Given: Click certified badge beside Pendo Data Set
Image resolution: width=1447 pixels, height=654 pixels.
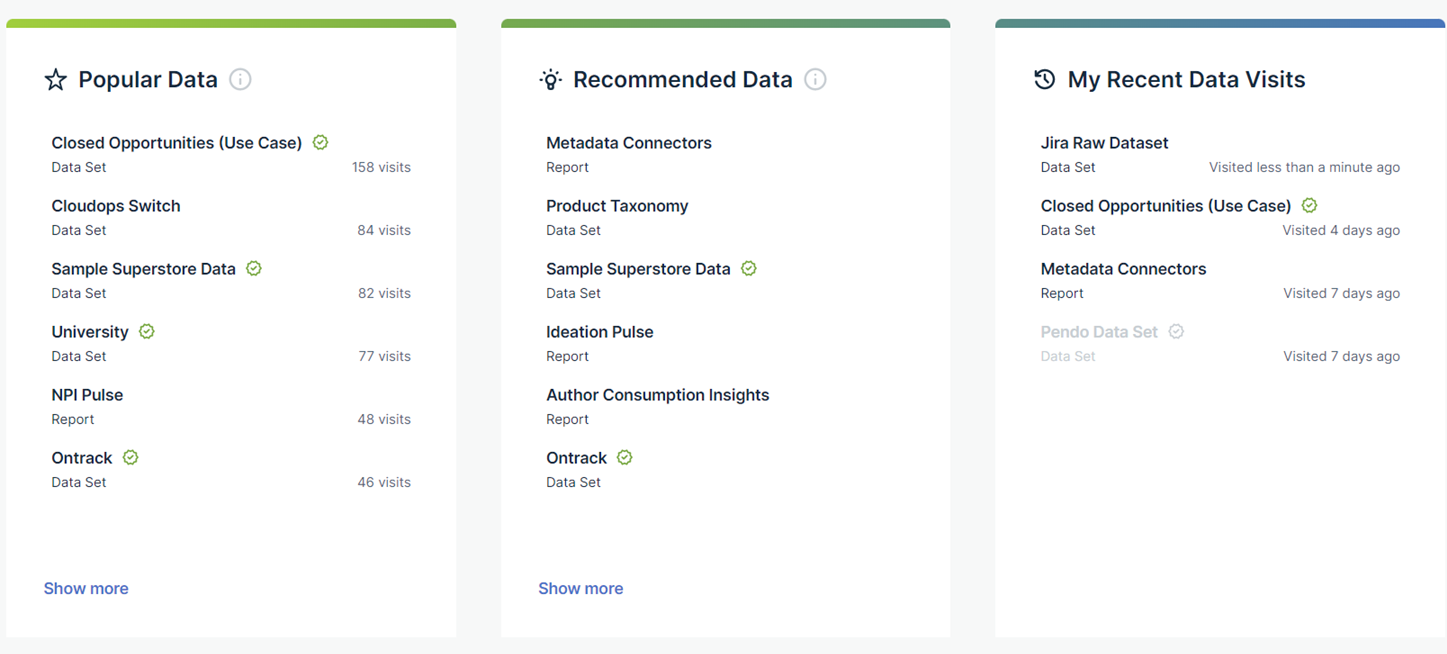Looking at the screenshot, I should coord(1176,332).
